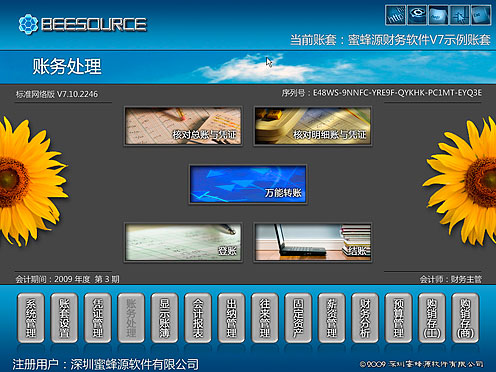The height and width of the screenshot is (372, 496).
Task: Switch to 会计报表 module tab
Action: tap(198, 318)
